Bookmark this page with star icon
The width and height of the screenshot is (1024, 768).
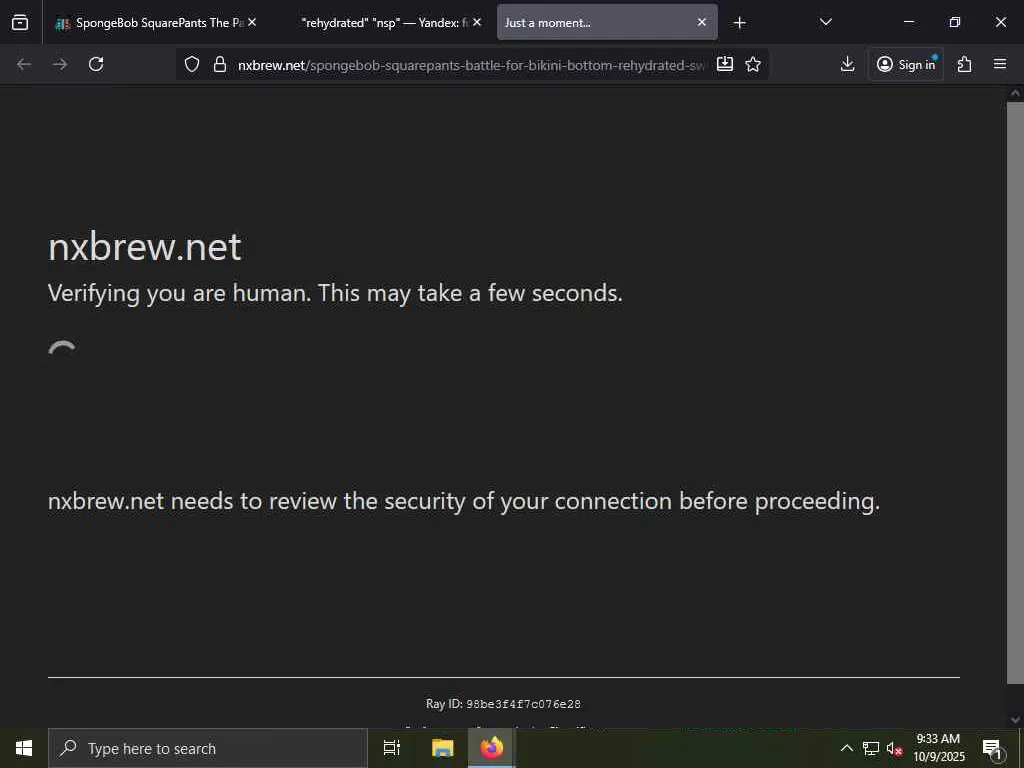[x=753, y=64]
